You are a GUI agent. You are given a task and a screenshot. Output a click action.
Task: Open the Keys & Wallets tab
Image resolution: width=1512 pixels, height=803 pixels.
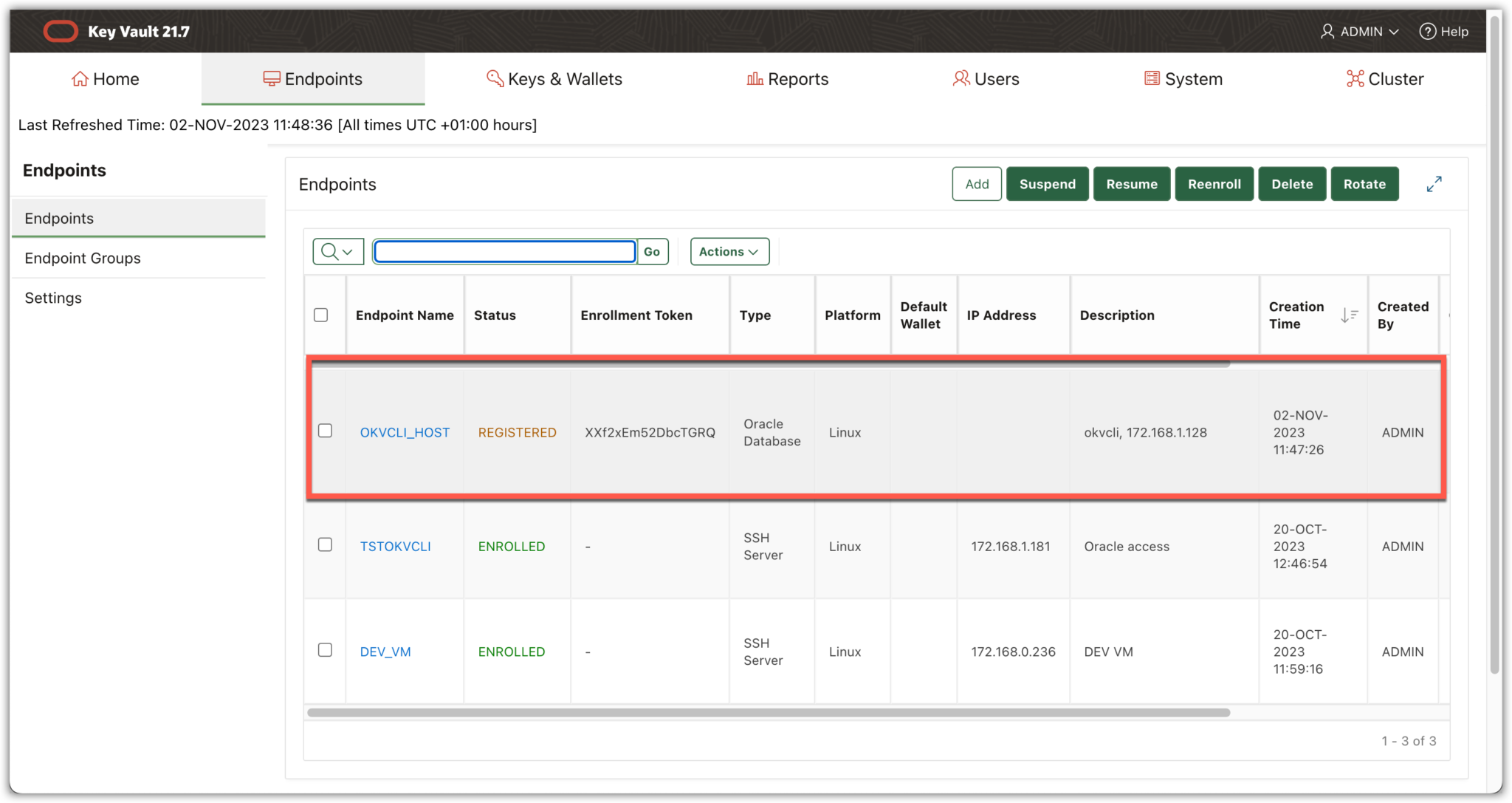click(554, 79)
